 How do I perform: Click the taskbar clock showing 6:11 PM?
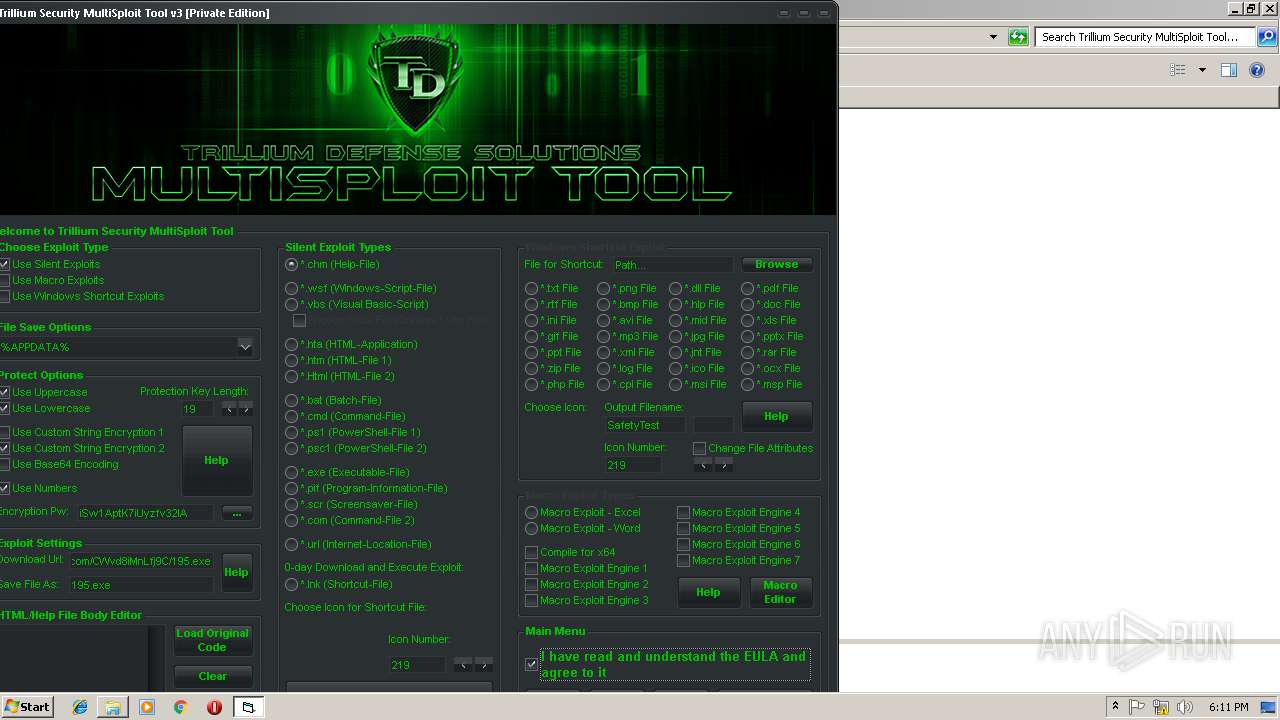click(x=1228, y=707)
